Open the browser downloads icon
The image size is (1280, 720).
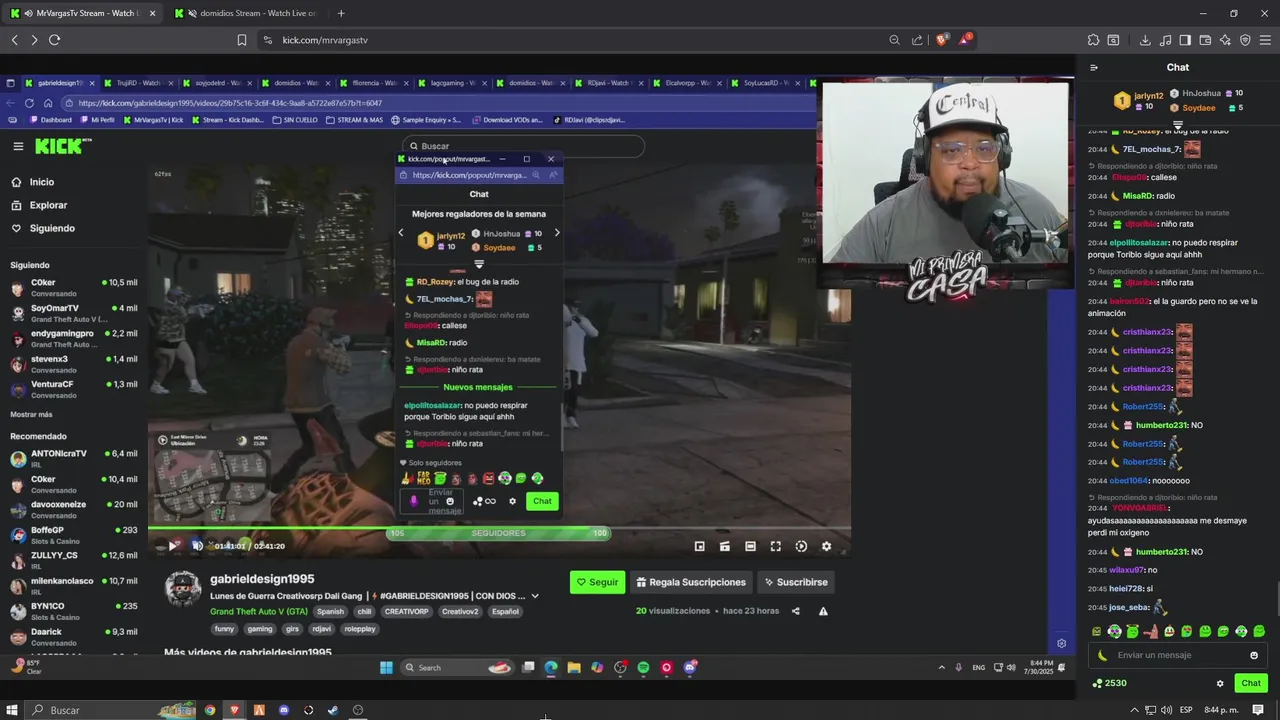coord(1145,40)
